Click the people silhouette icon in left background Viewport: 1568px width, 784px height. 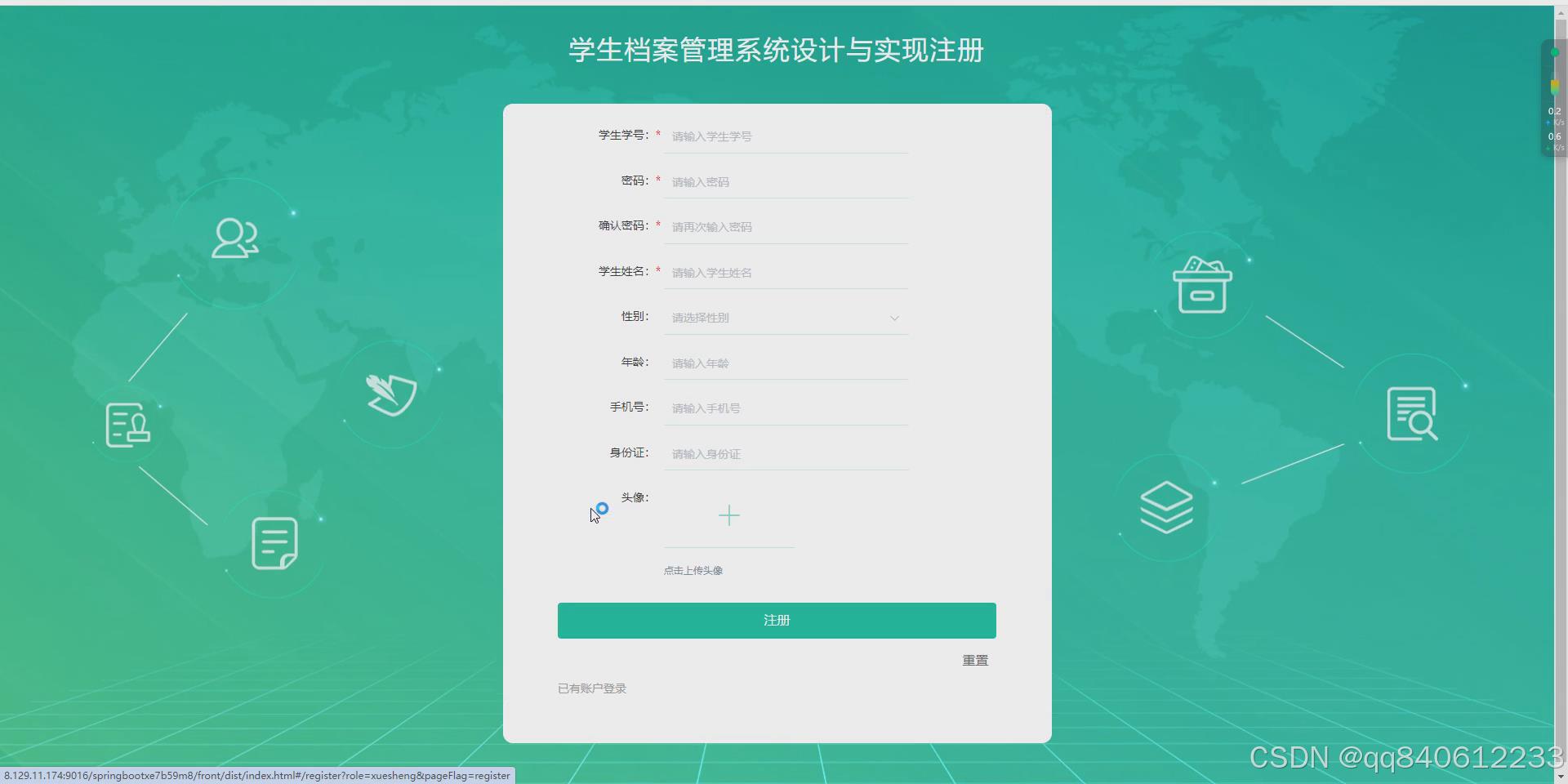click(235, 239)
